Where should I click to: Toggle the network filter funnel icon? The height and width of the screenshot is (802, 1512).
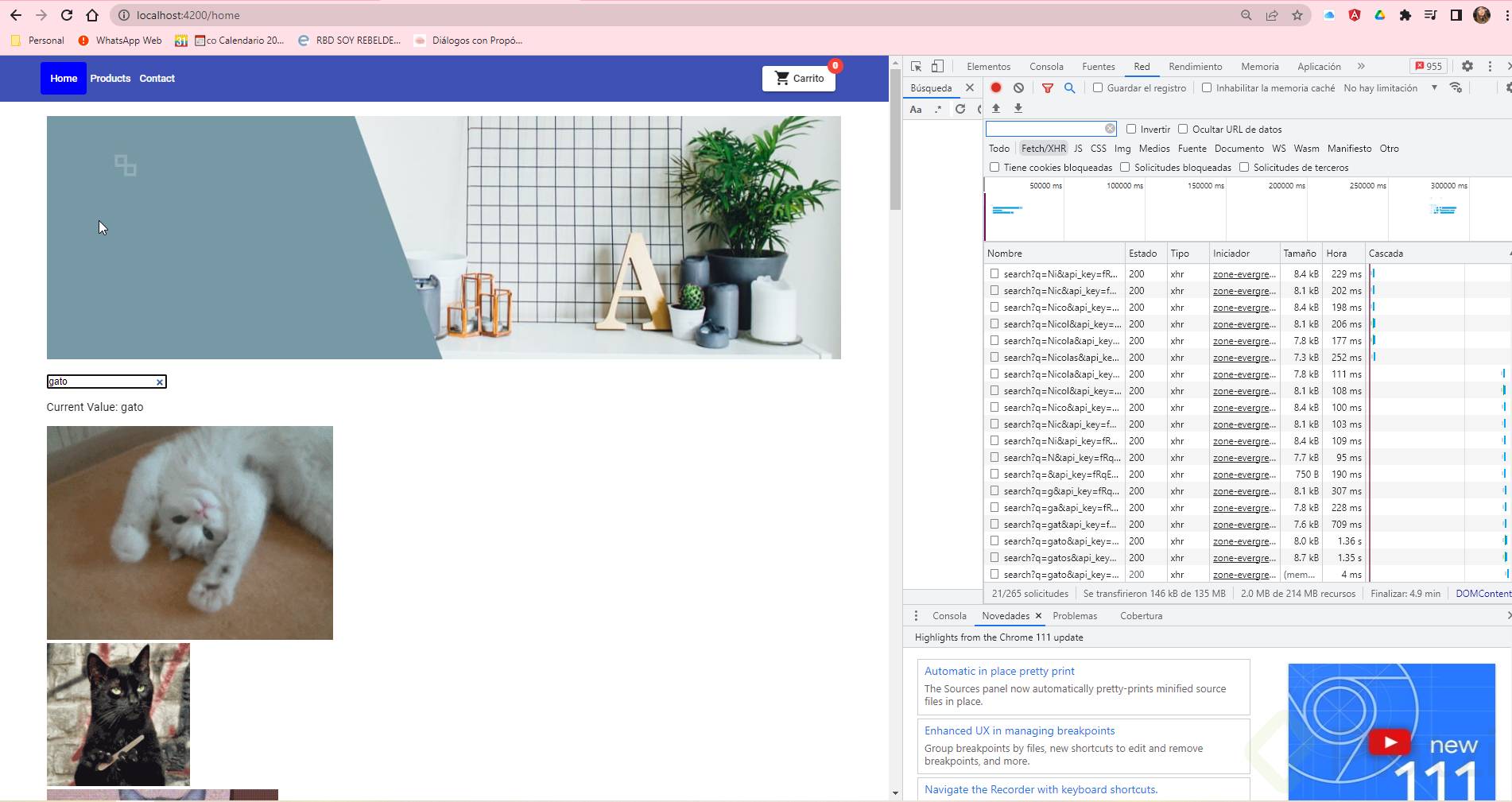tap(1048, 88)
